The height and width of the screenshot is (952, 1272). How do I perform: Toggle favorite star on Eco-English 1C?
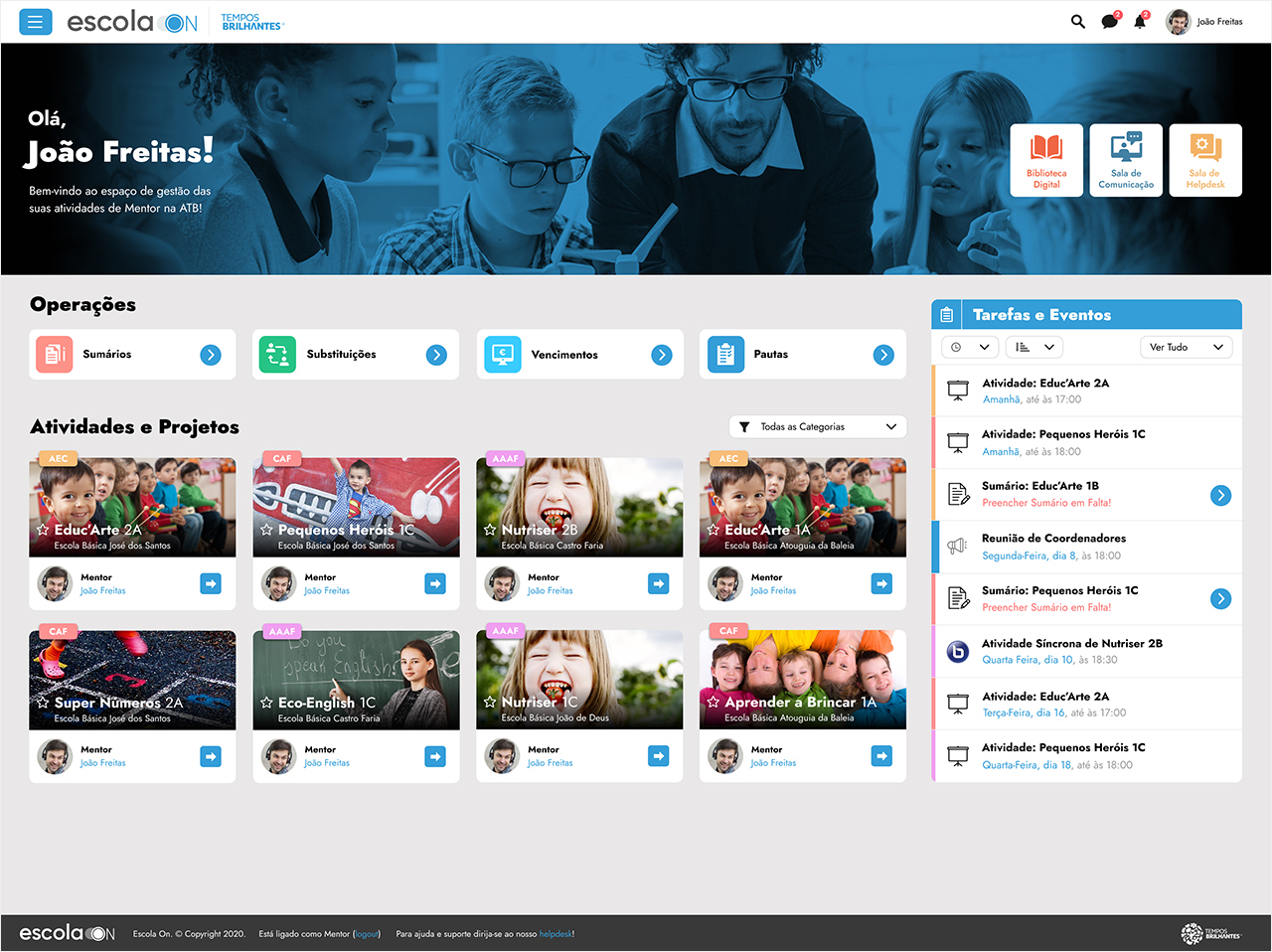pyautogui.click(x=266, y=703)
